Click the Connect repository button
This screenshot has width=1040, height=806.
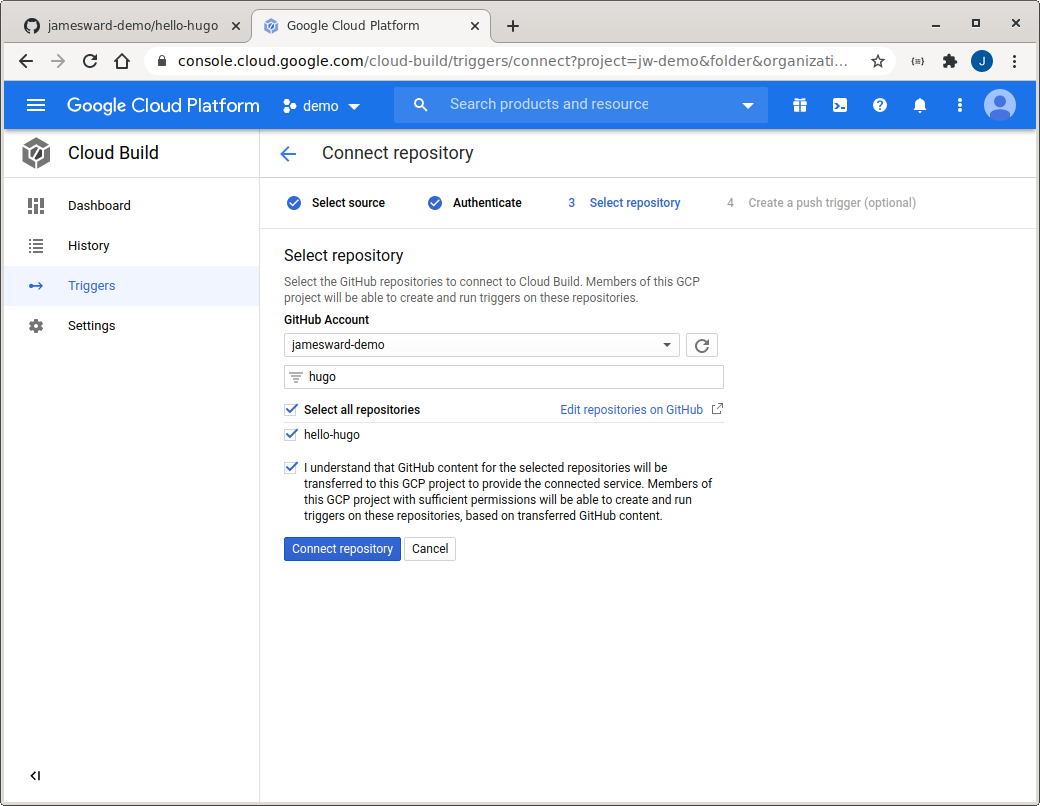[342, 549]
